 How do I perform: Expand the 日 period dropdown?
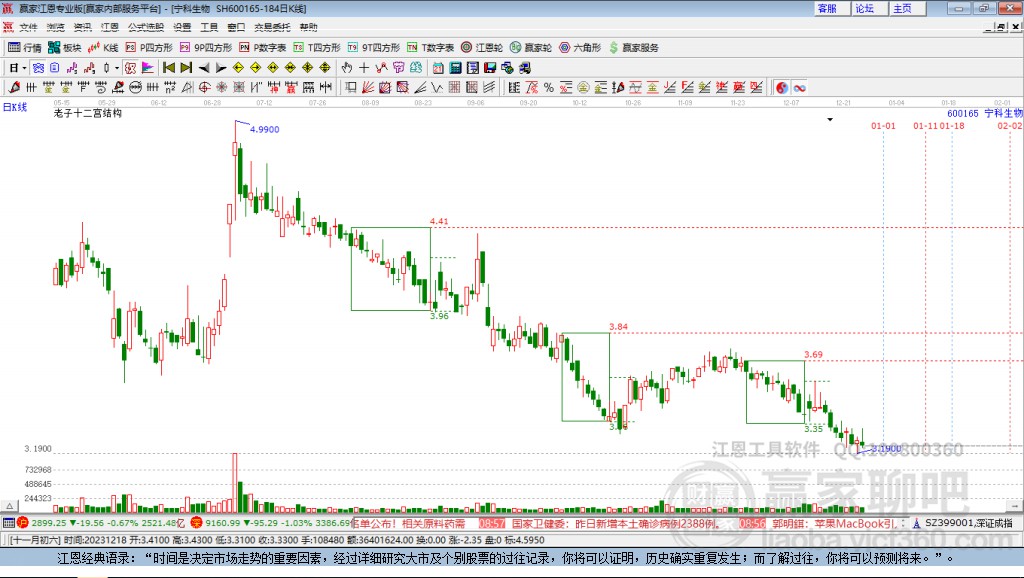click(25, 68)
